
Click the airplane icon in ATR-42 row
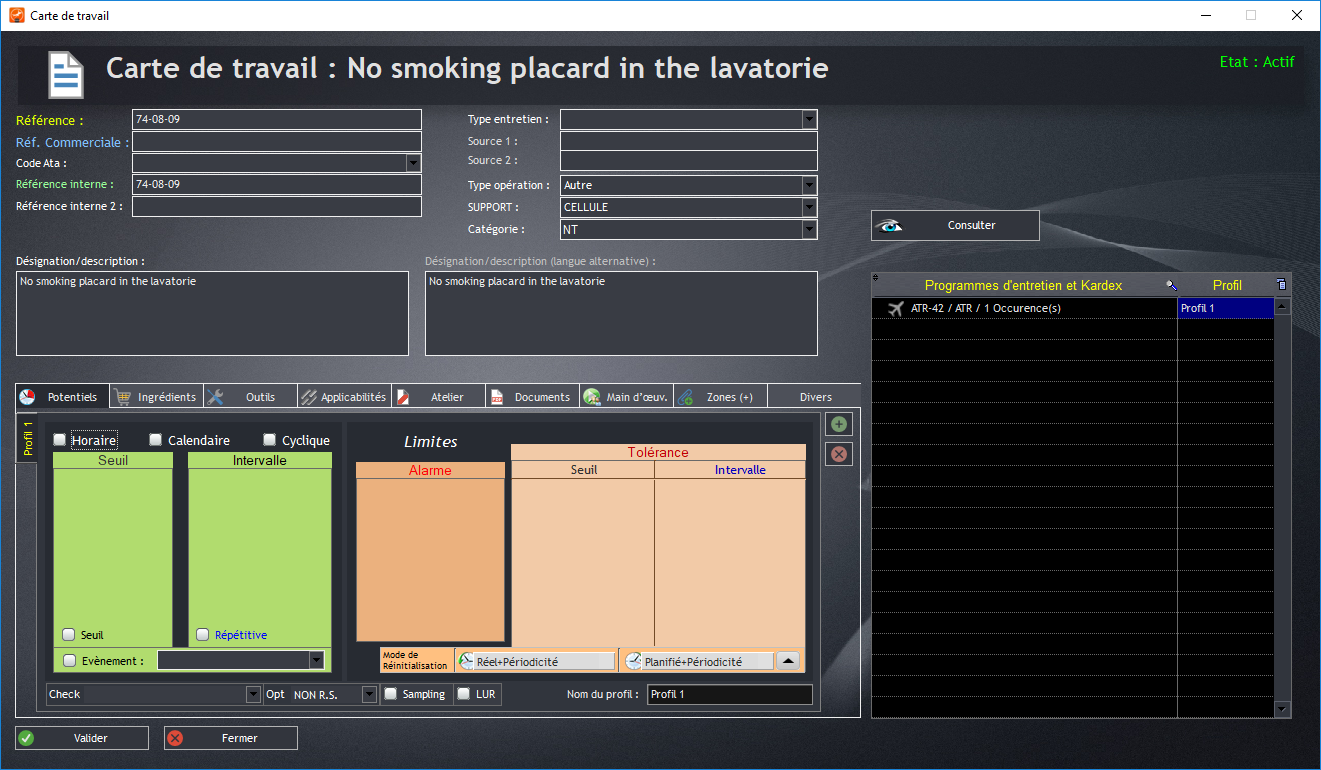pyautogui.click(x=895, y=308)
